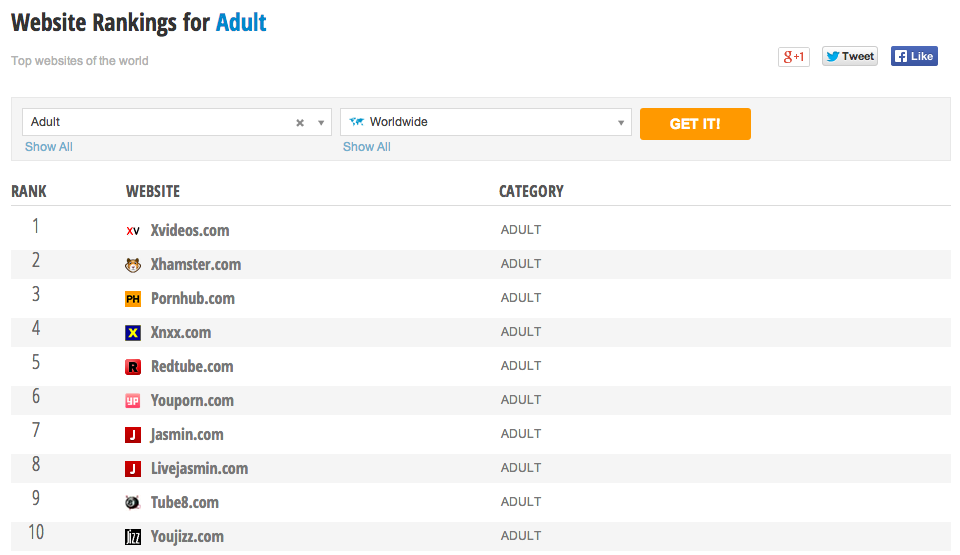Open the Youjizz.com website link

187,537
